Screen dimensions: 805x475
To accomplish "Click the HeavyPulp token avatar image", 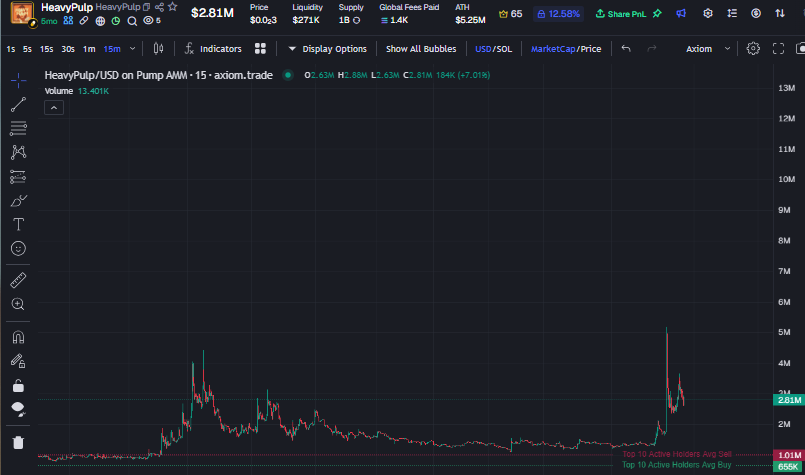I will coord(22,13).
